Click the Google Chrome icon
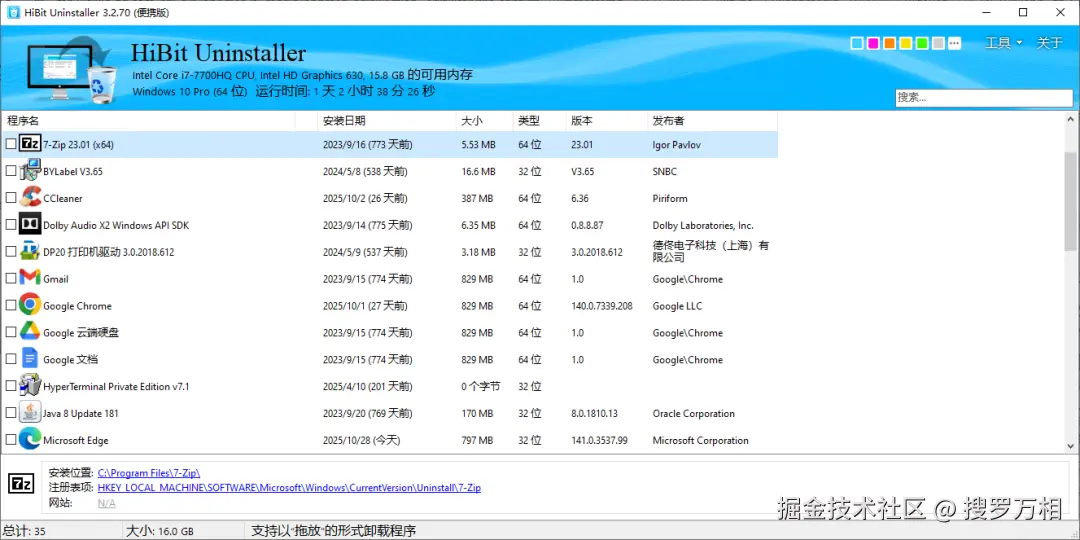The image size is (1080, 540). pos(30,305)
